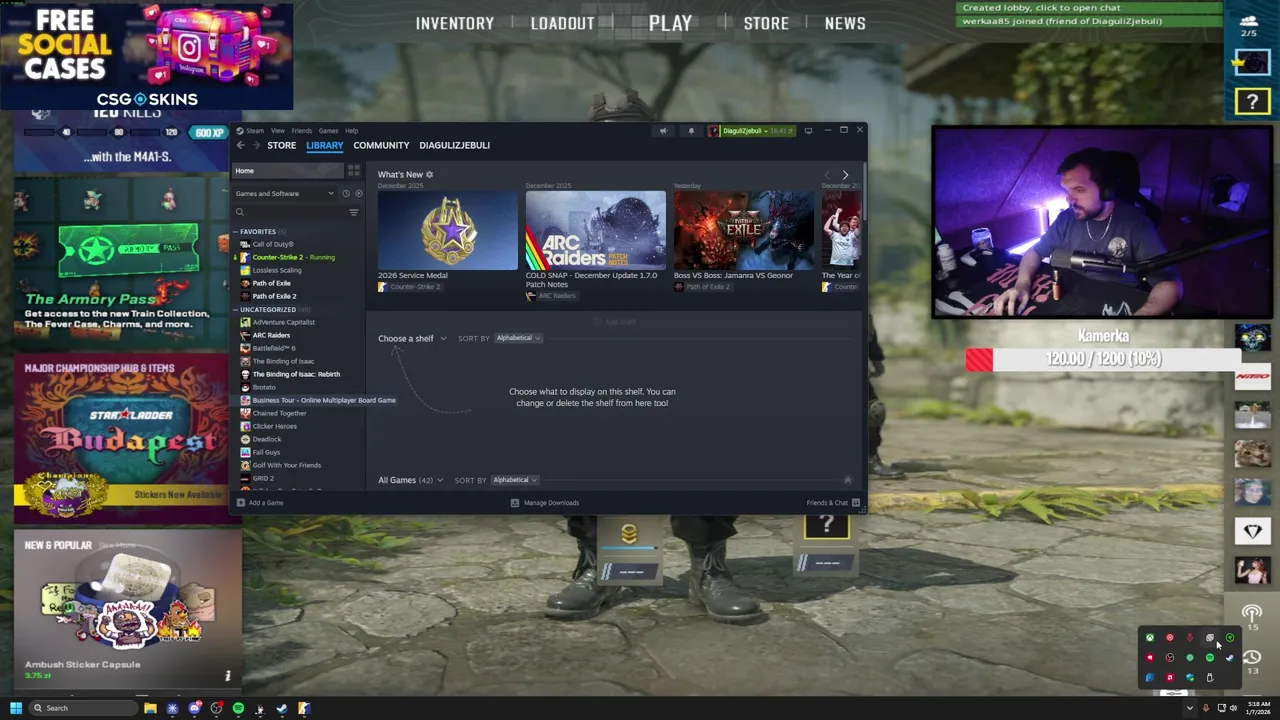Image resolution: width=1280 pixels, height=720 pixels.
Task: Open the Games menu
Action: (x=328, y=131)
